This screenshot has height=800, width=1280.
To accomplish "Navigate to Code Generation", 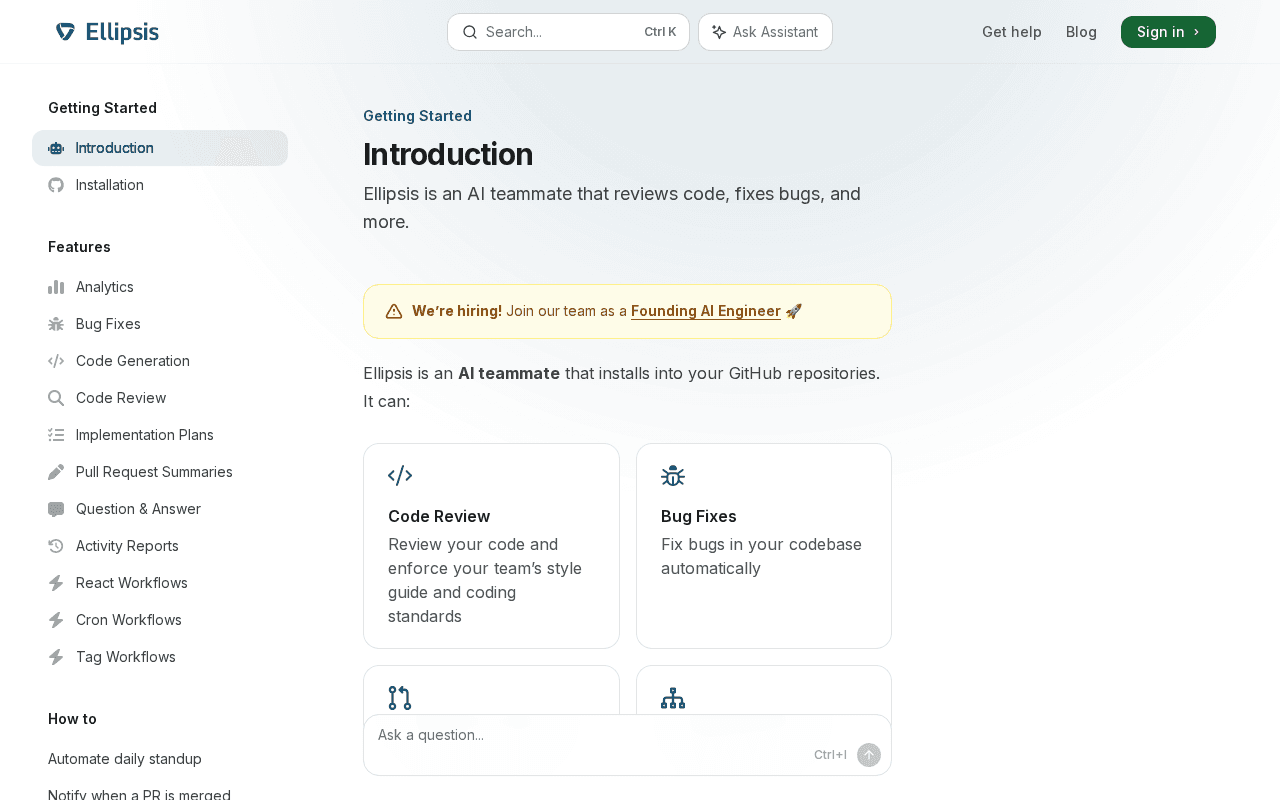I will [160, 361].
